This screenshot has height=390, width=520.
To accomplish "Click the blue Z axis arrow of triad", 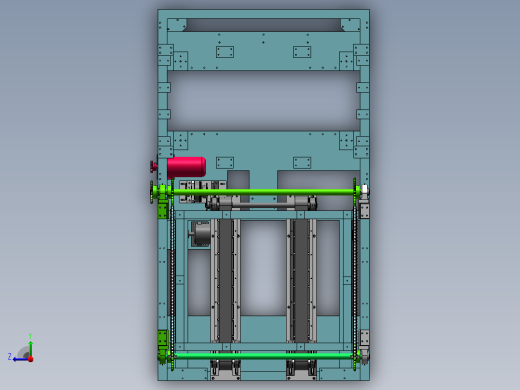I will pyautogui.click(x=20, y=359).
